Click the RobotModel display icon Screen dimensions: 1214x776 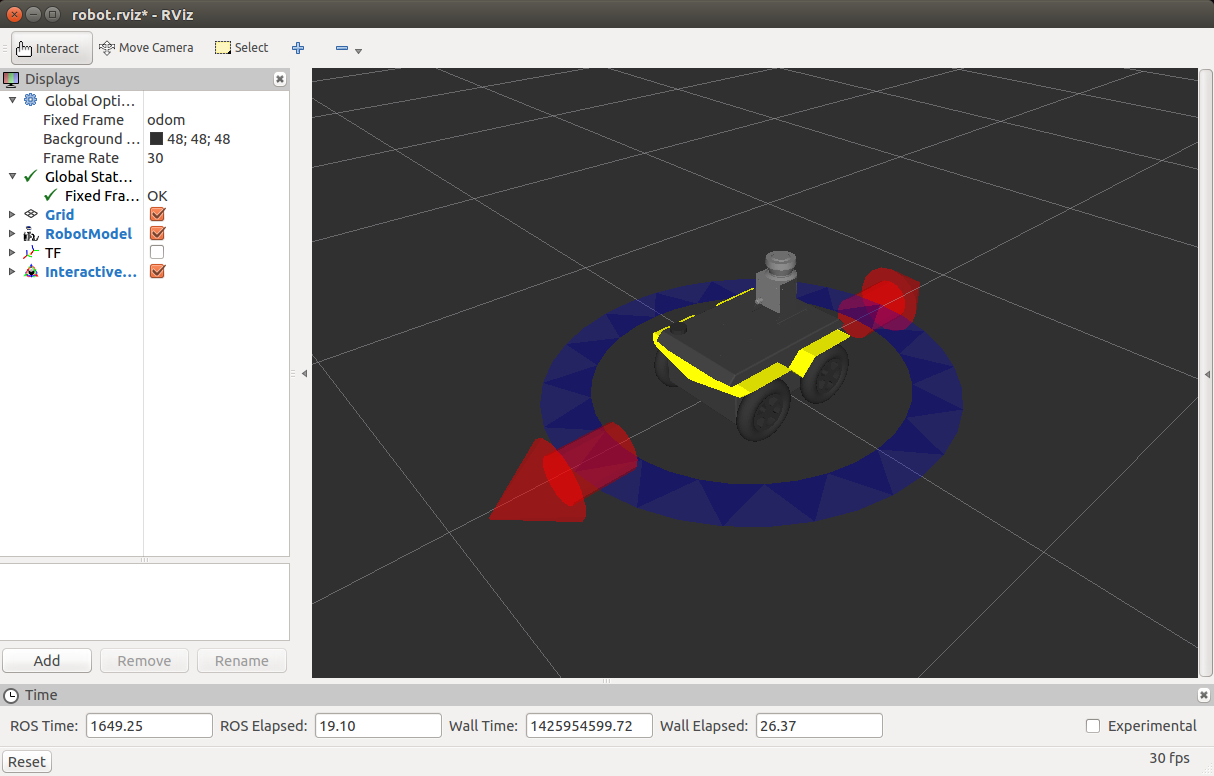[x=31, y=234]
